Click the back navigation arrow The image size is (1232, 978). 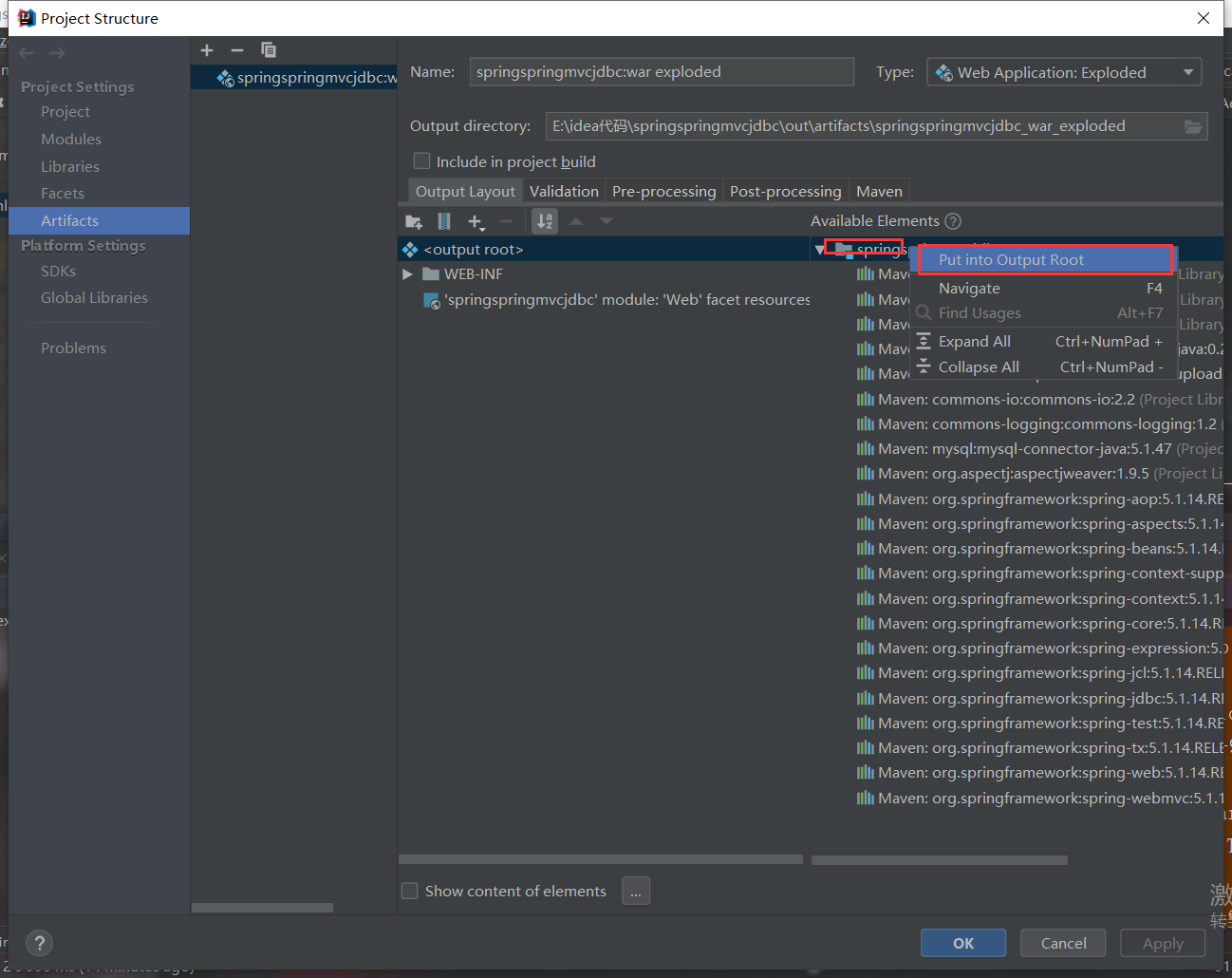pos(27,53)
